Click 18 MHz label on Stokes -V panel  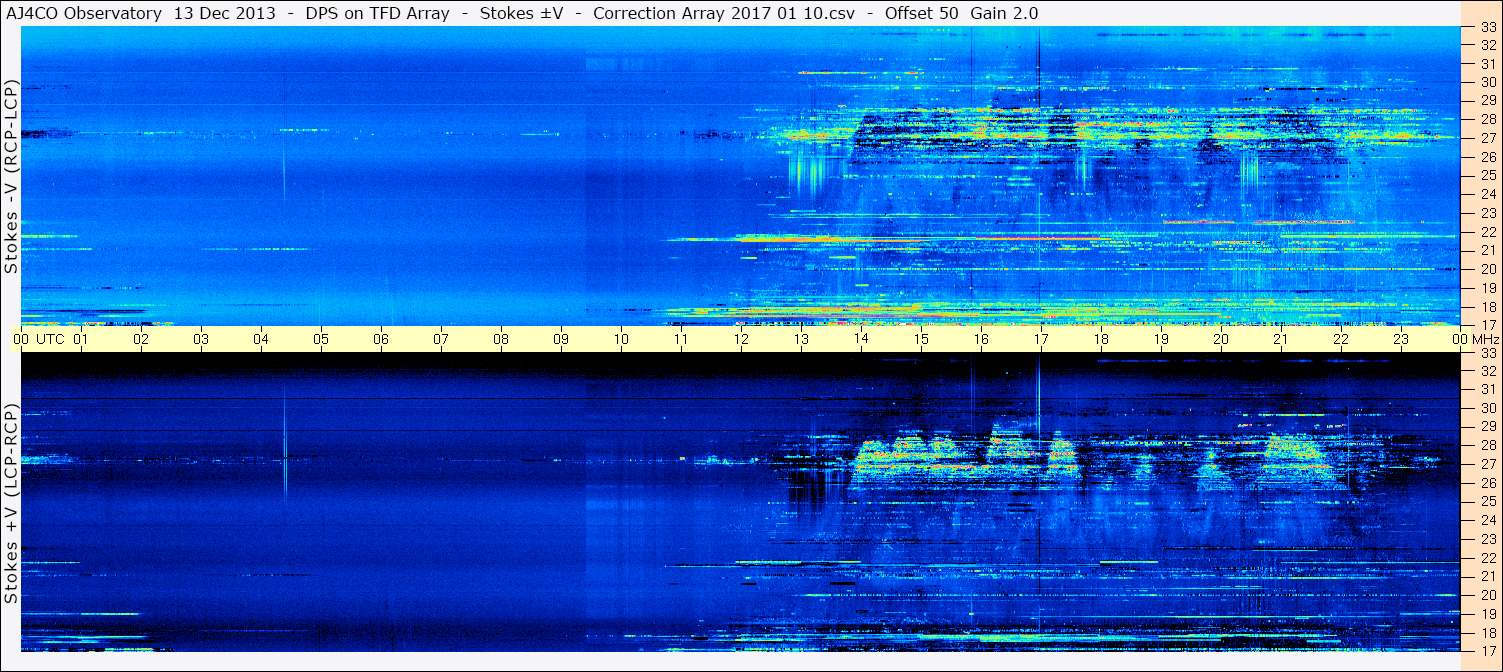[1488, 306]
